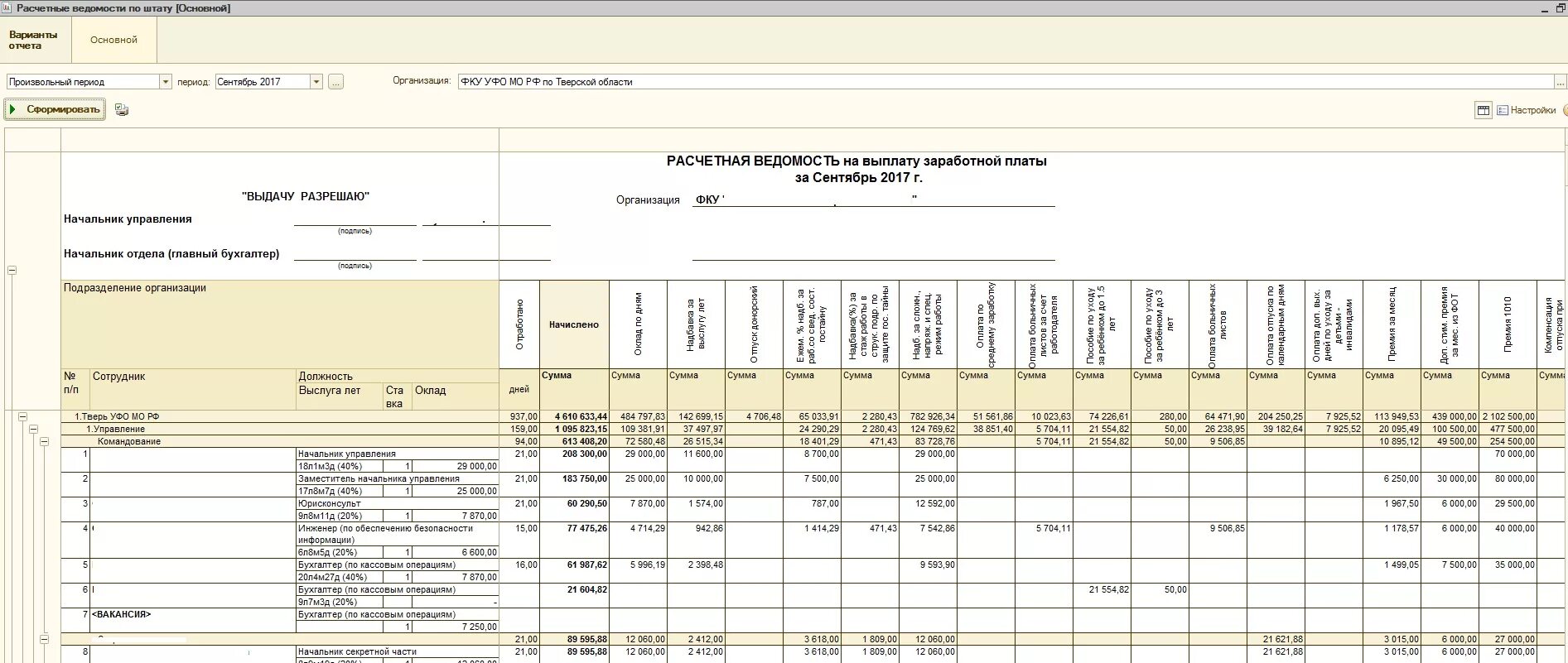Image resolution: width=1568 pixels, height=663 pixels.
Task: Select the seniority cell 20л4м27д (40%)
Action: click(x=340, y=577)
